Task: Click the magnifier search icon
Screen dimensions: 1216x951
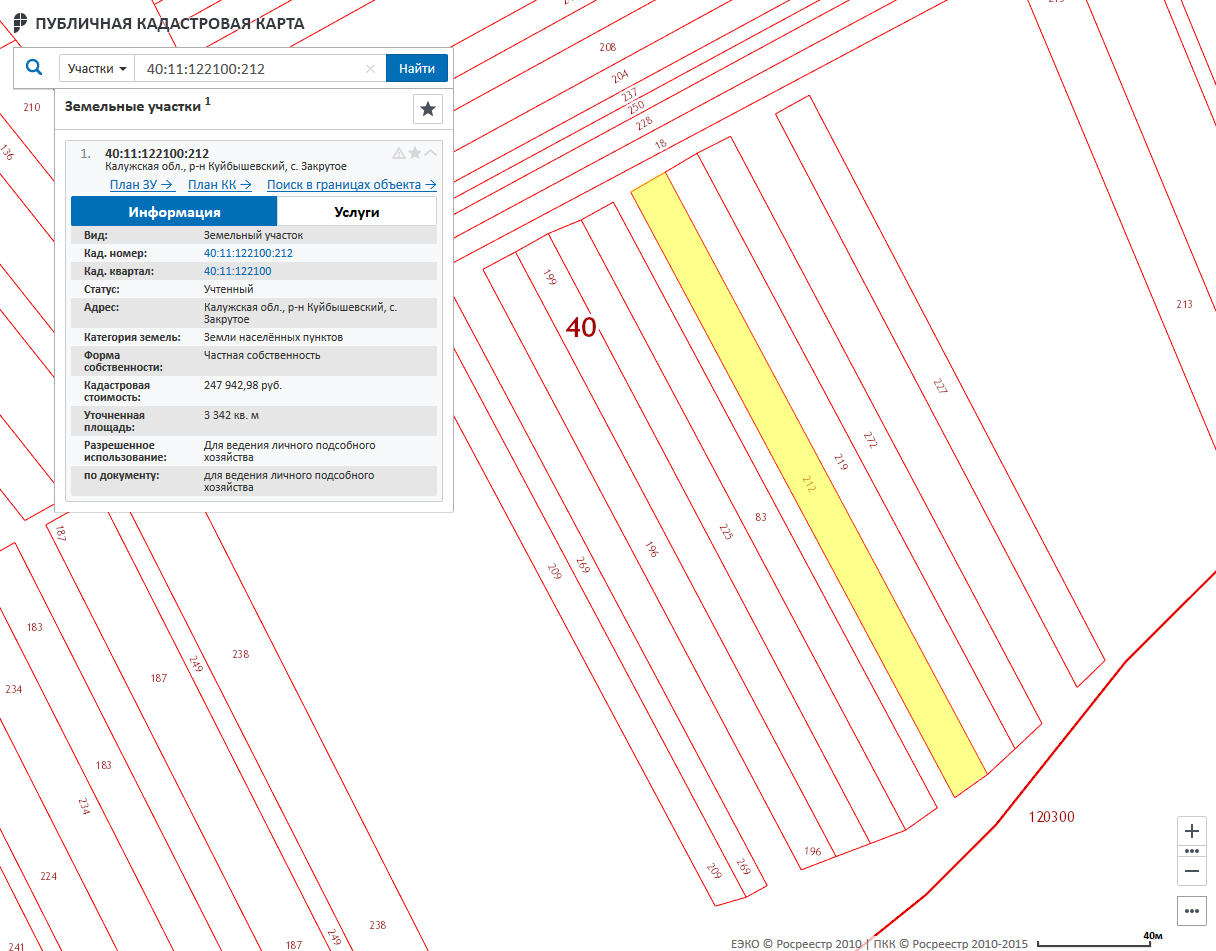Action: click(x=34, y=68)
